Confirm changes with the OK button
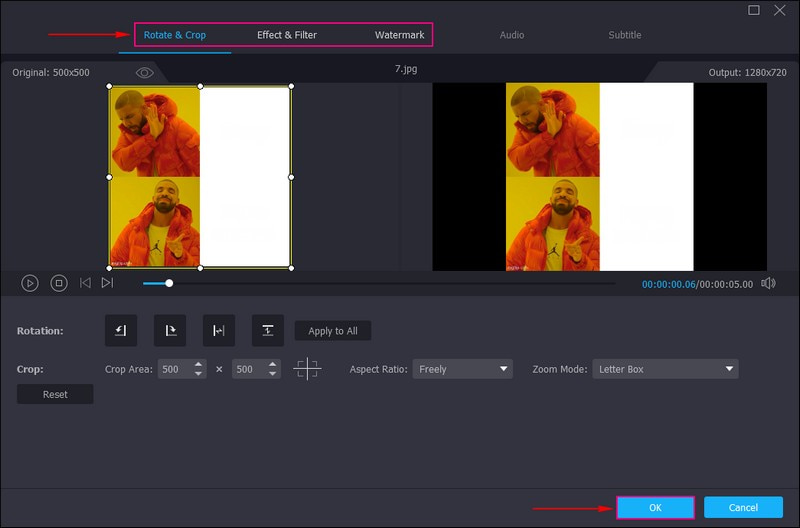 [x=655, y=508]
